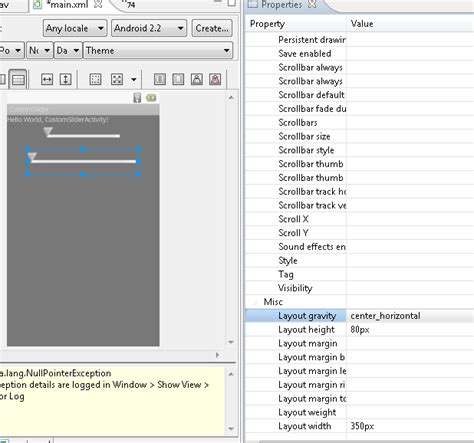The width and height of the screenshot is (474, 443).
Task: Click the assign weight icon
Action: [x=197, y=79]
